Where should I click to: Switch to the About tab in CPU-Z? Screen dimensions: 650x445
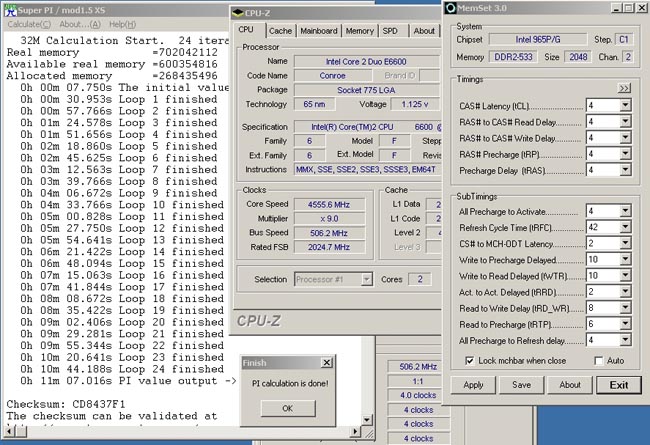tap(424, 31)
